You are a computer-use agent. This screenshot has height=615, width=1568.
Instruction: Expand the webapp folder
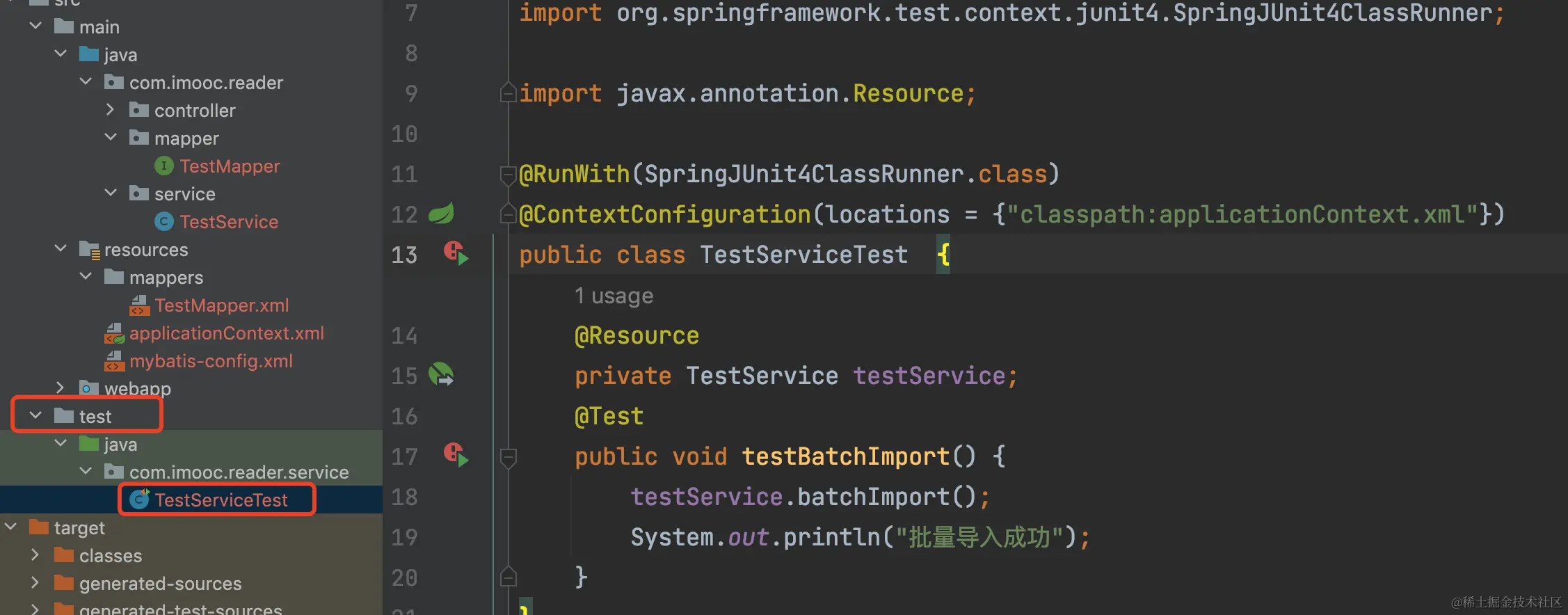(x=61, y=388)
